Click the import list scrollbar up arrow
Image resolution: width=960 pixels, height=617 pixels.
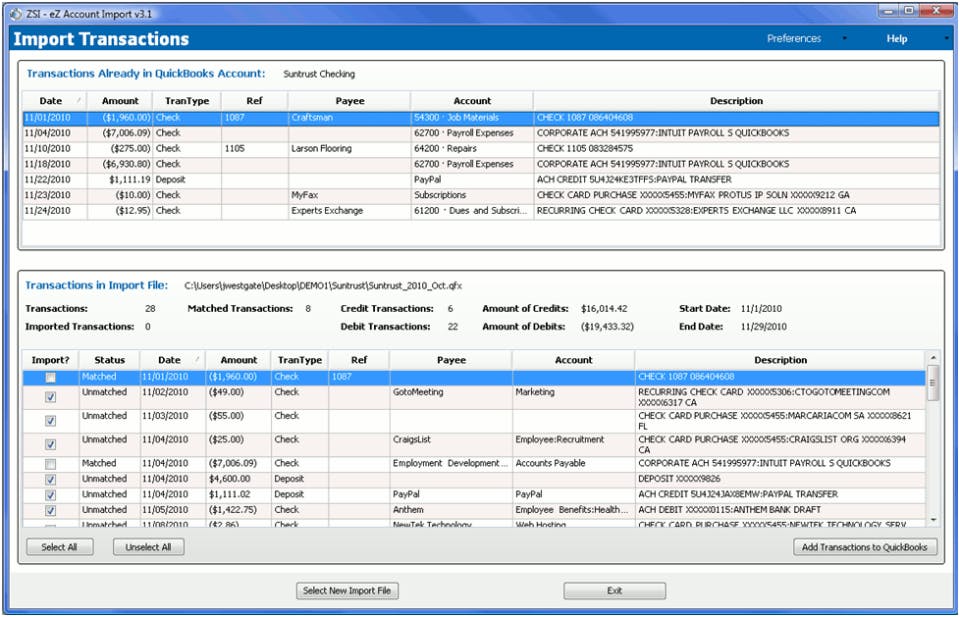(x=934, y=357)
